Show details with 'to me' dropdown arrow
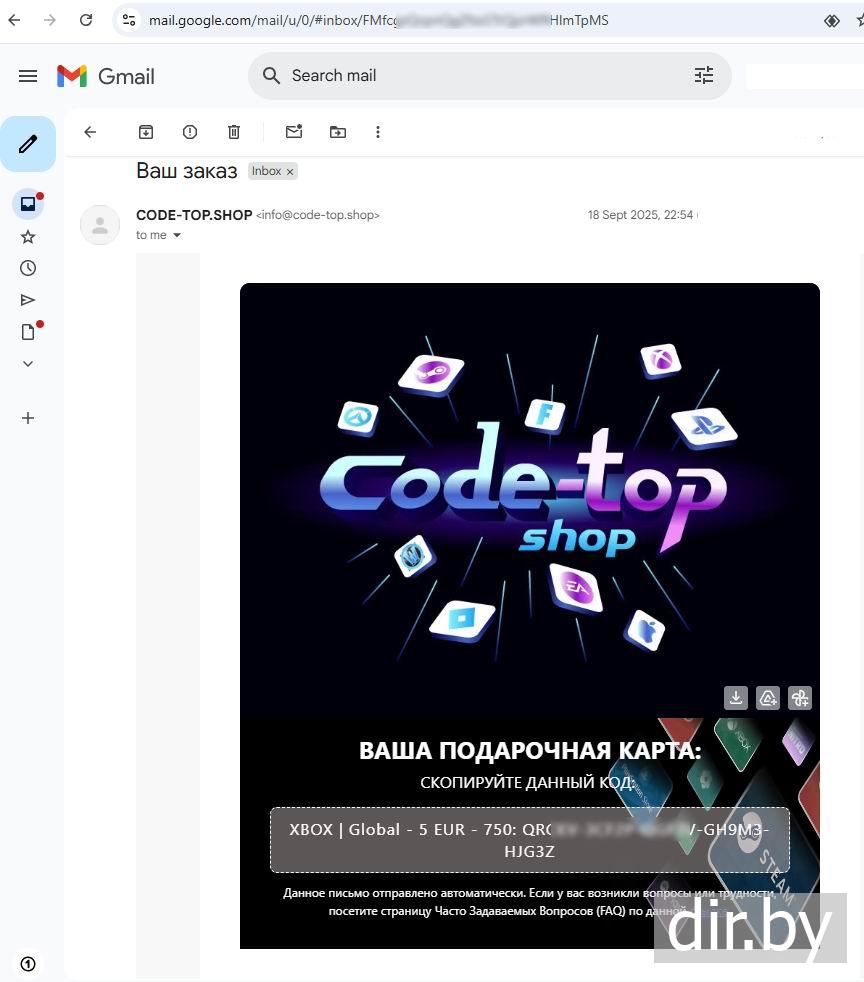Viewport: 864px width, 982px height. [177, 235]
